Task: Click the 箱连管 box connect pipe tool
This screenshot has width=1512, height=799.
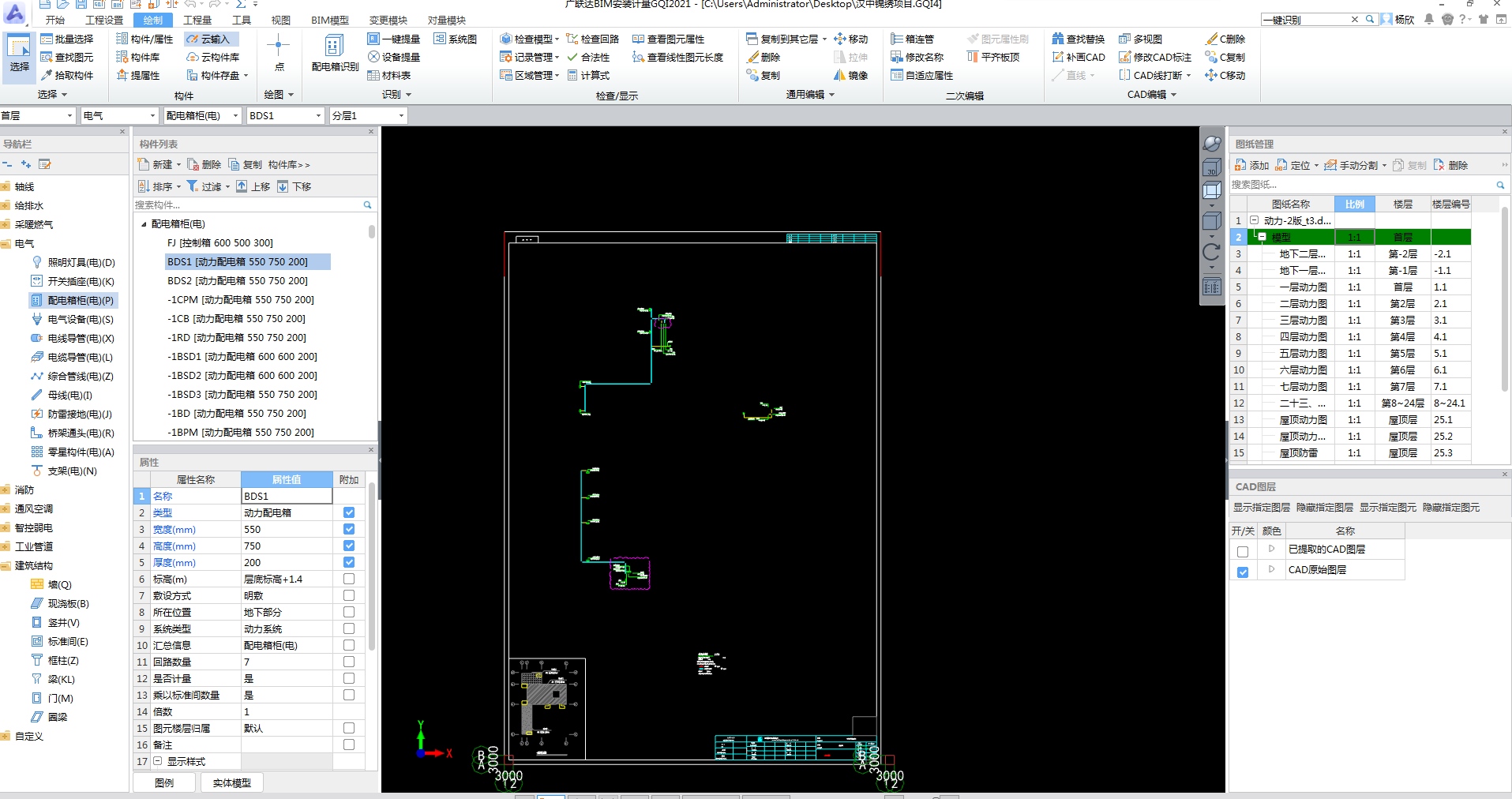Action: click(x=912, y=39)
